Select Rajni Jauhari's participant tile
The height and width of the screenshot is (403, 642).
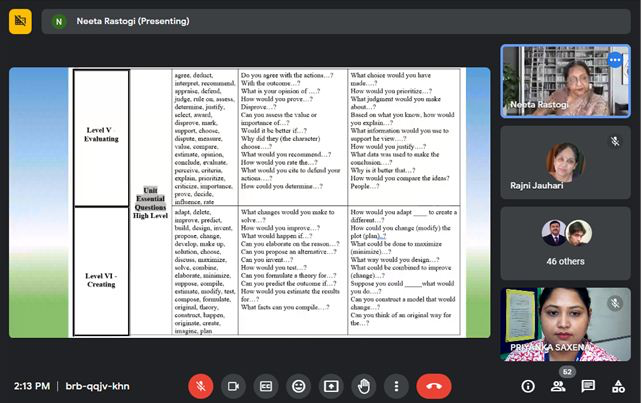(565, 163)
